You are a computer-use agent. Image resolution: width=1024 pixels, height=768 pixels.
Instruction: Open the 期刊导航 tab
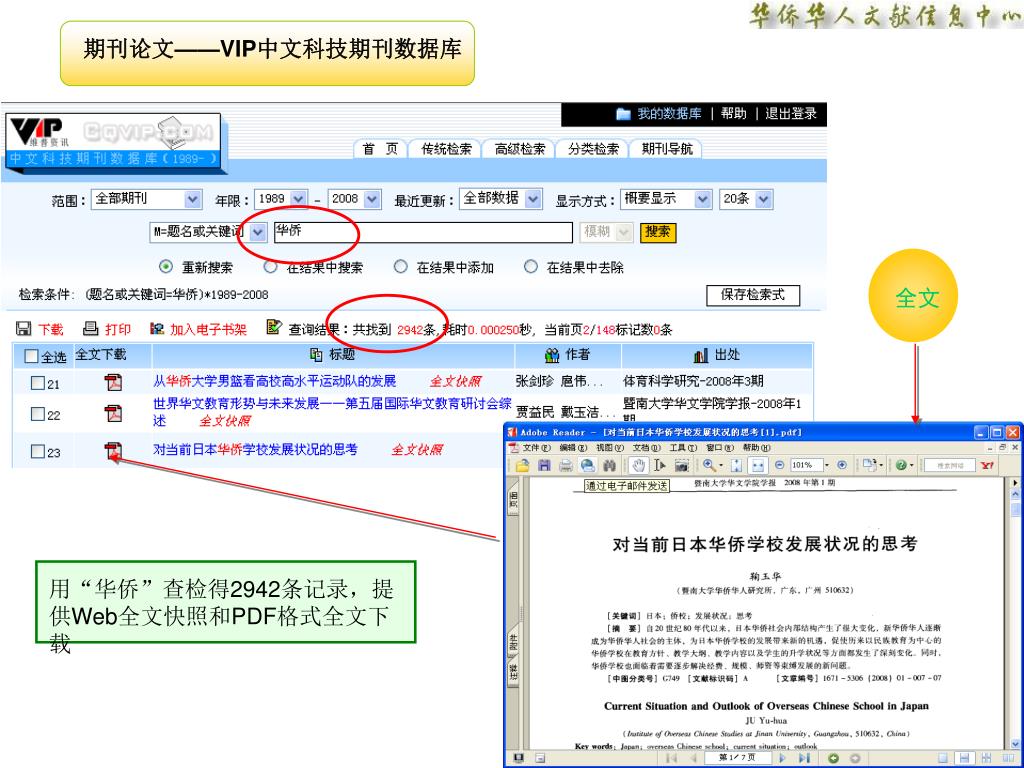tap(666, 149)
